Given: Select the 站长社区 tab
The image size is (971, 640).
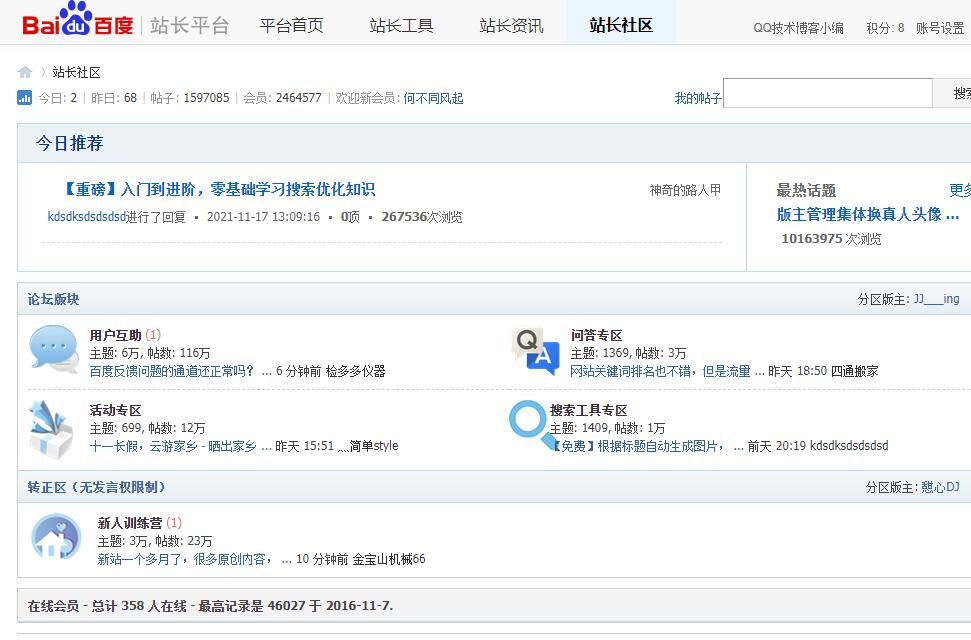Looking at the screenshot, I should pyautogui.click(x=621, y=25).
